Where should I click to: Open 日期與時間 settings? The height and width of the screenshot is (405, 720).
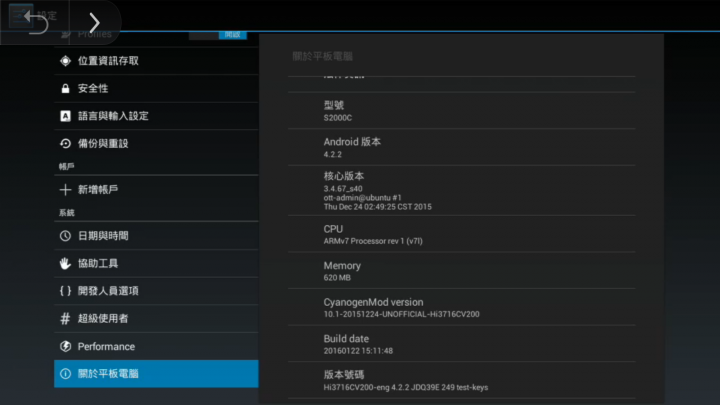156,236
